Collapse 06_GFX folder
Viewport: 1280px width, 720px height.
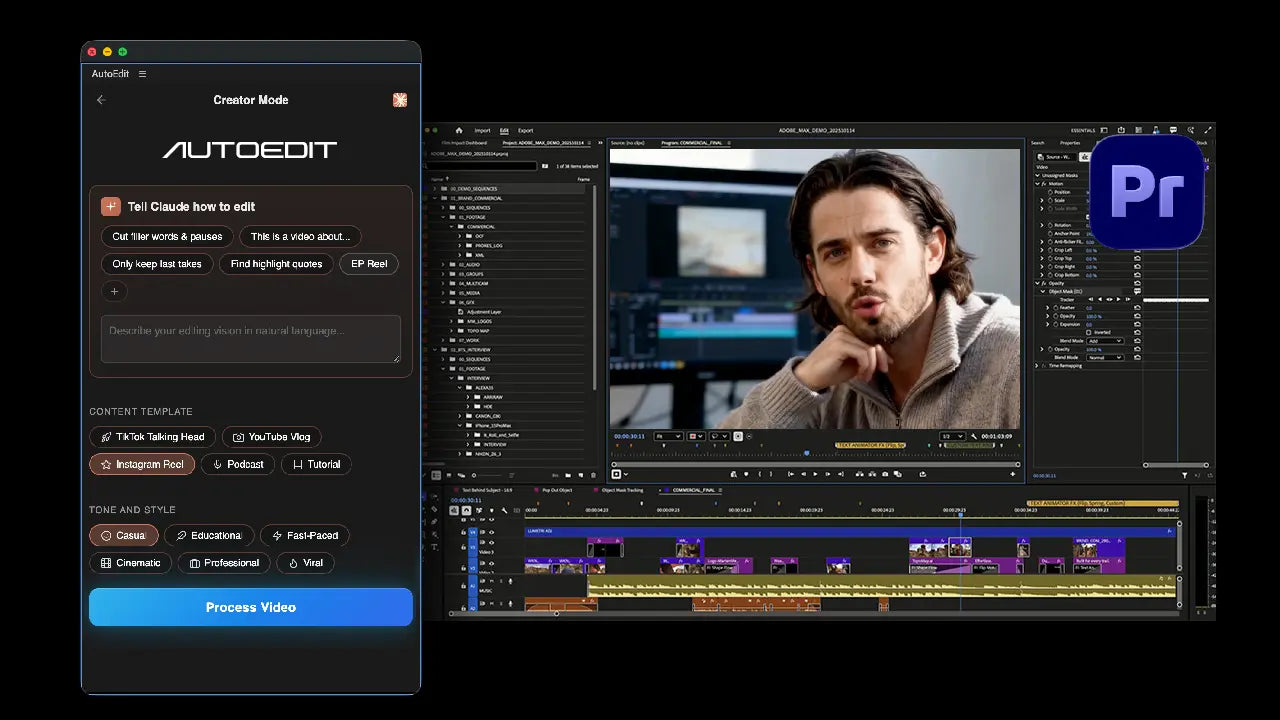tap(443, 302)
